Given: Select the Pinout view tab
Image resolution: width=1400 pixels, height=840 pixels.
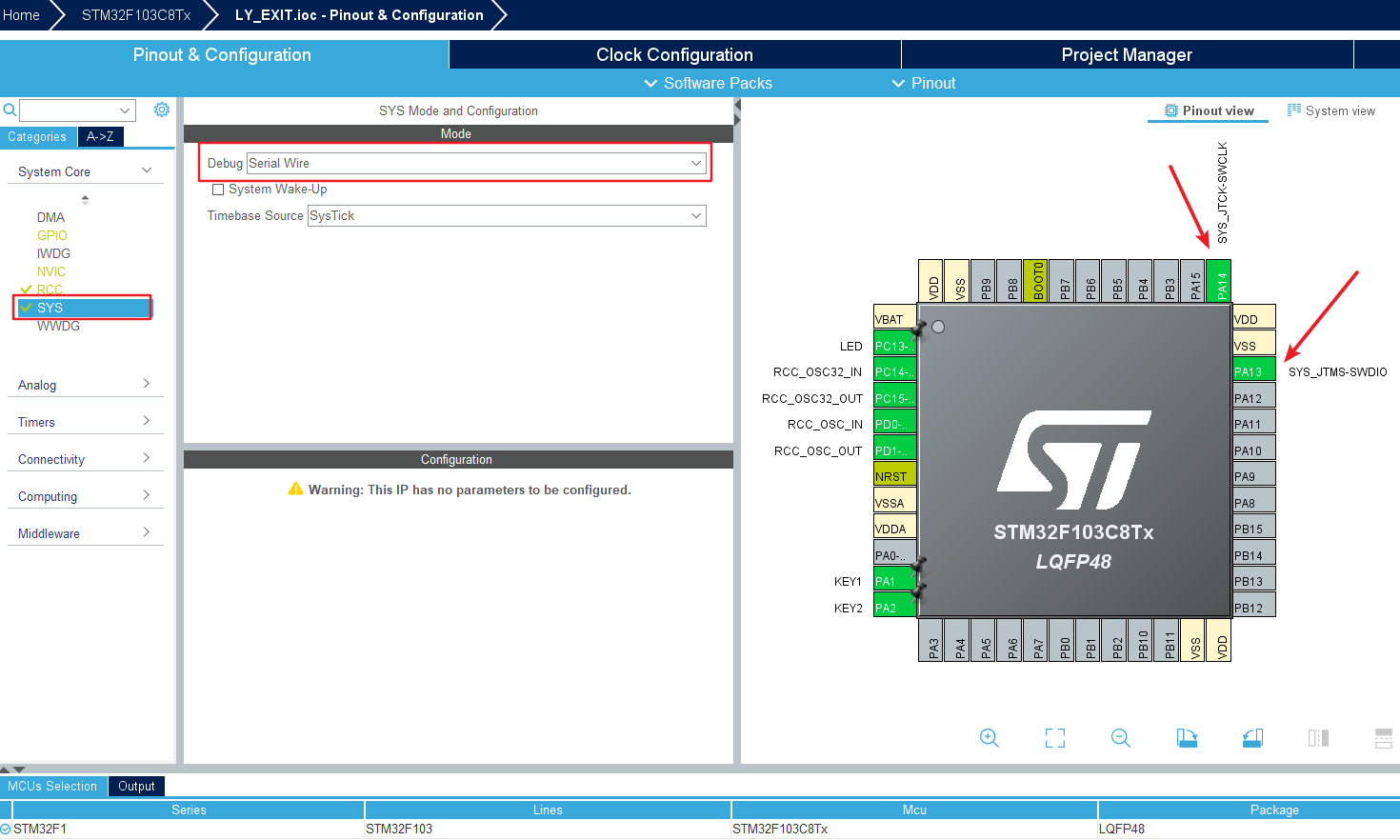Looking at the screenshot, I should (1209, 110).
